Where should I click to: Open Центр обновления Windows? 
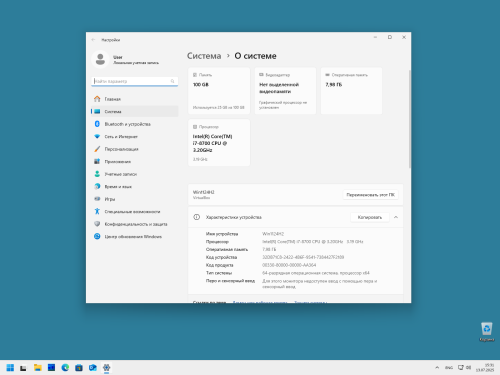(x=134, y=236)
